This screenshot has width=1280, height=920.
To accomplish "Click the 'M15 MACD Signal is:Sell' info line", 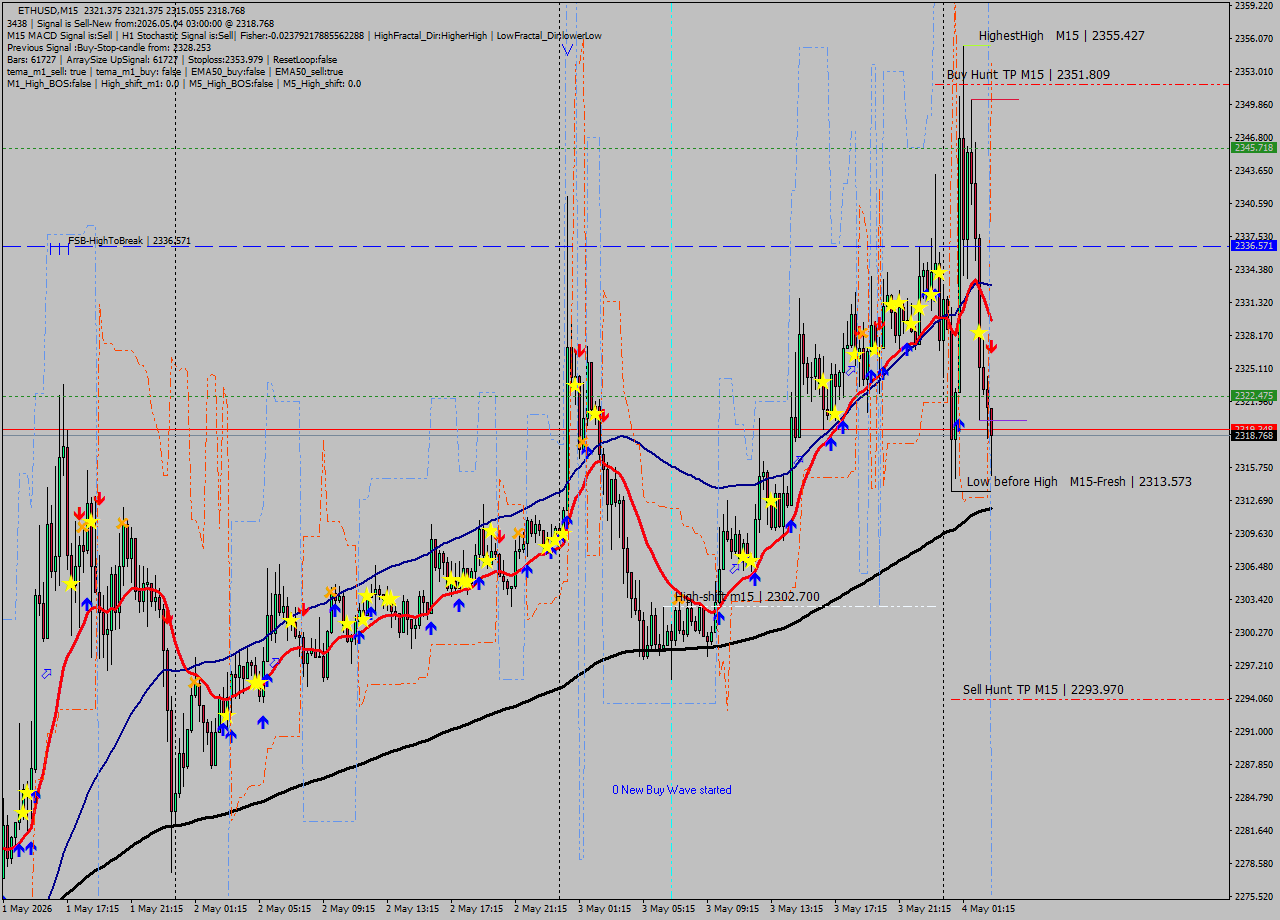I will tap(304, 36).
